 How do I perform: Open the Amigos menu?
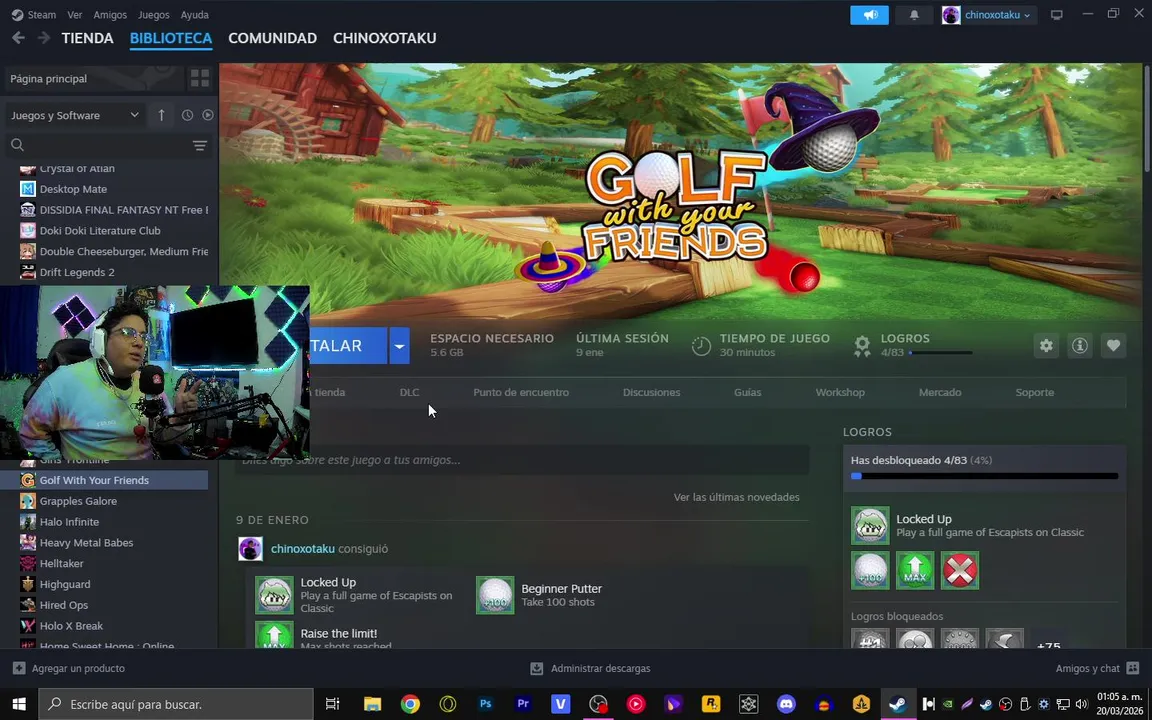coord(110,15)
